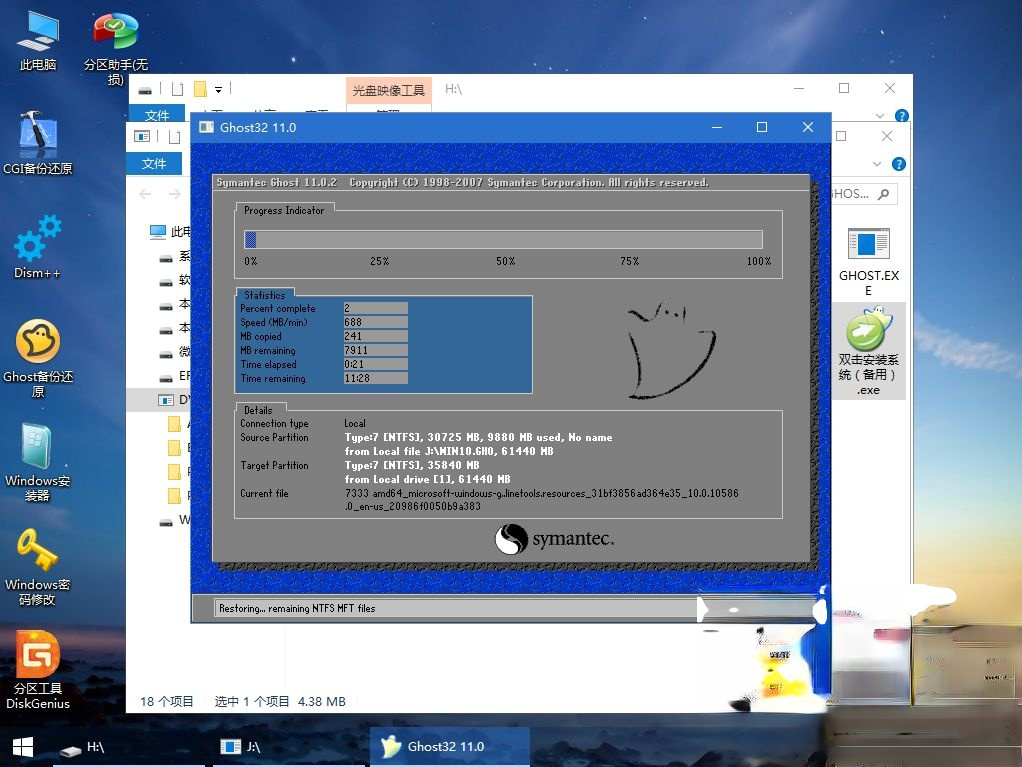Open the 分区助手(无损) desktop icon
Screen dimensions: 1022x767
[x=116, y=49]
